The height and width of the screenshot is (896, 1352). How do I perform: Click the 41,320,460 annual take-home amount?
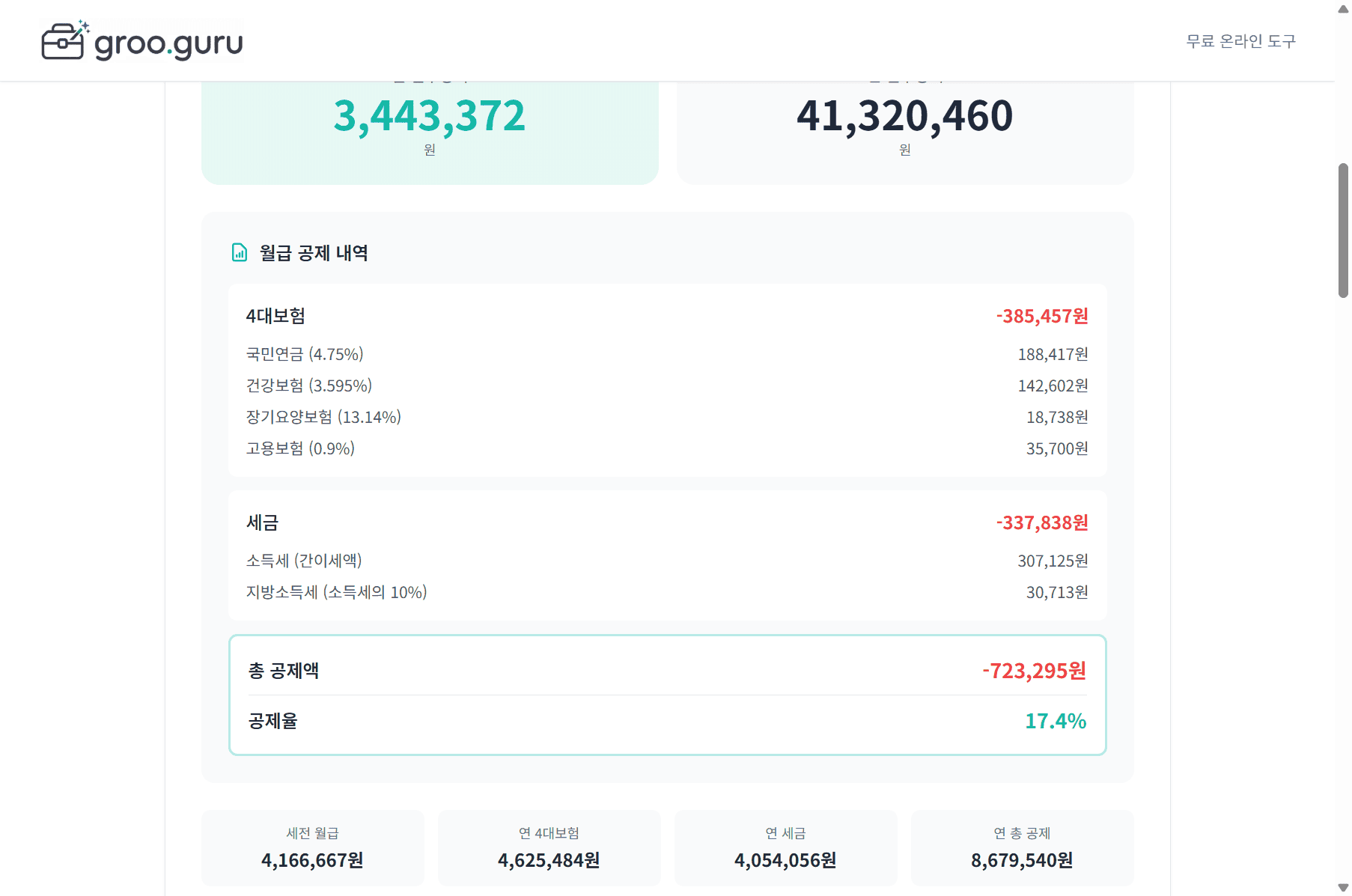click(904, 116)
